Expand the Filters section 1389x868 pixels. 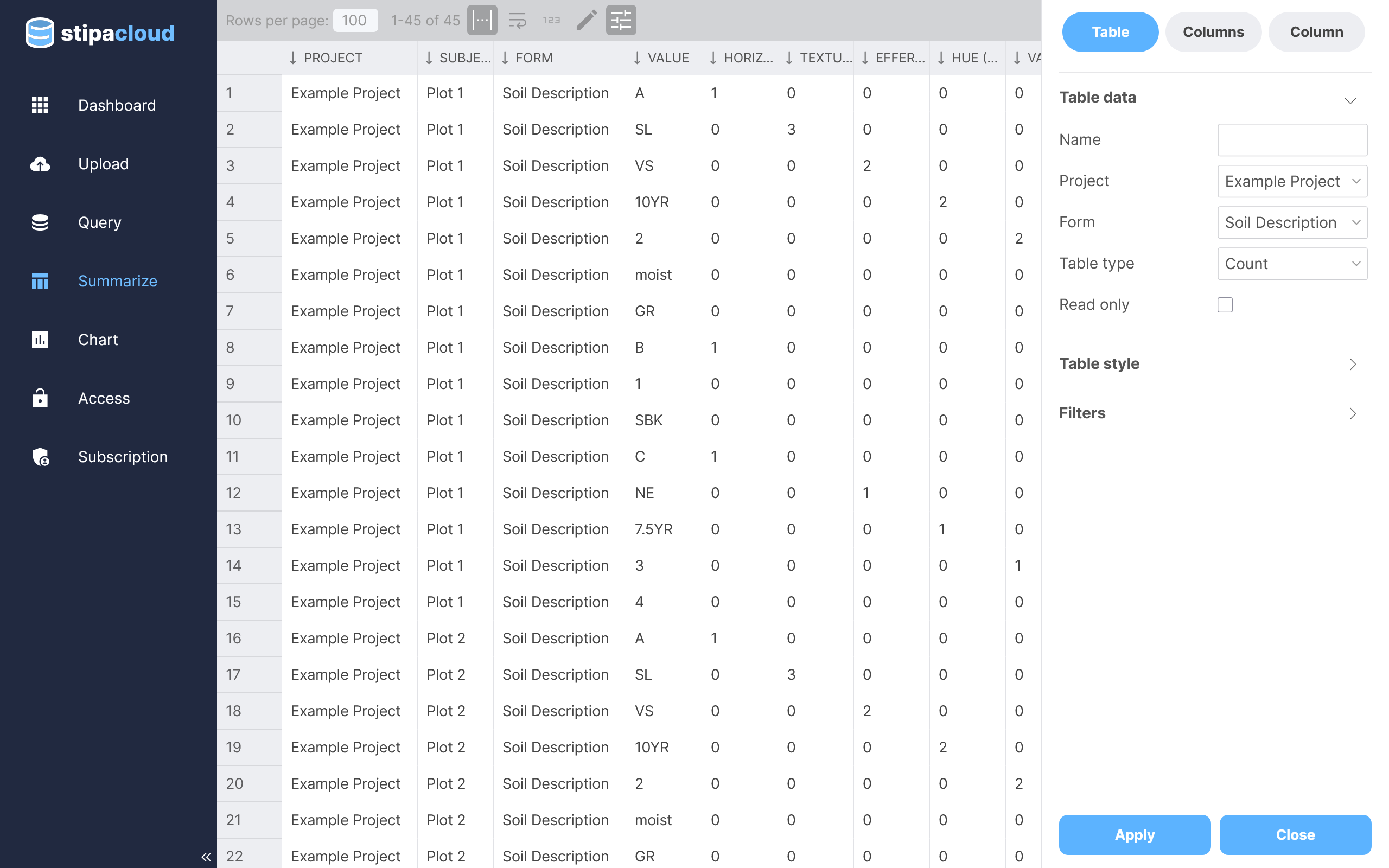(x=1214, y=413)
